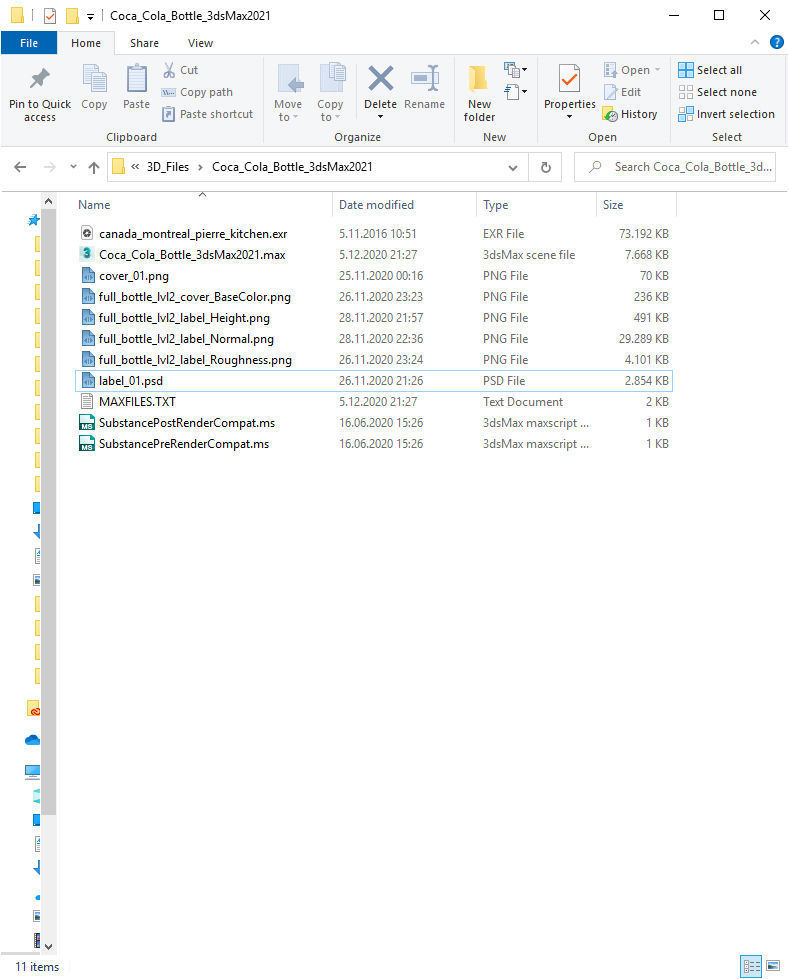Open the Easy access dropdown
Image resolution: width=789 pixels, height=979 pixels.
point(516,92)
